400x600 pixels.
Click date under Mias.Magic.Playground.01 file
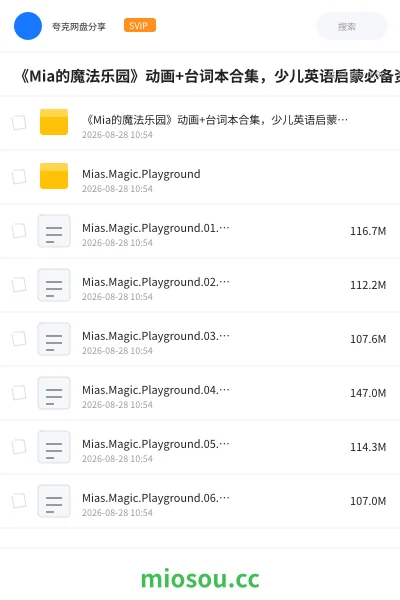(117, 243)
